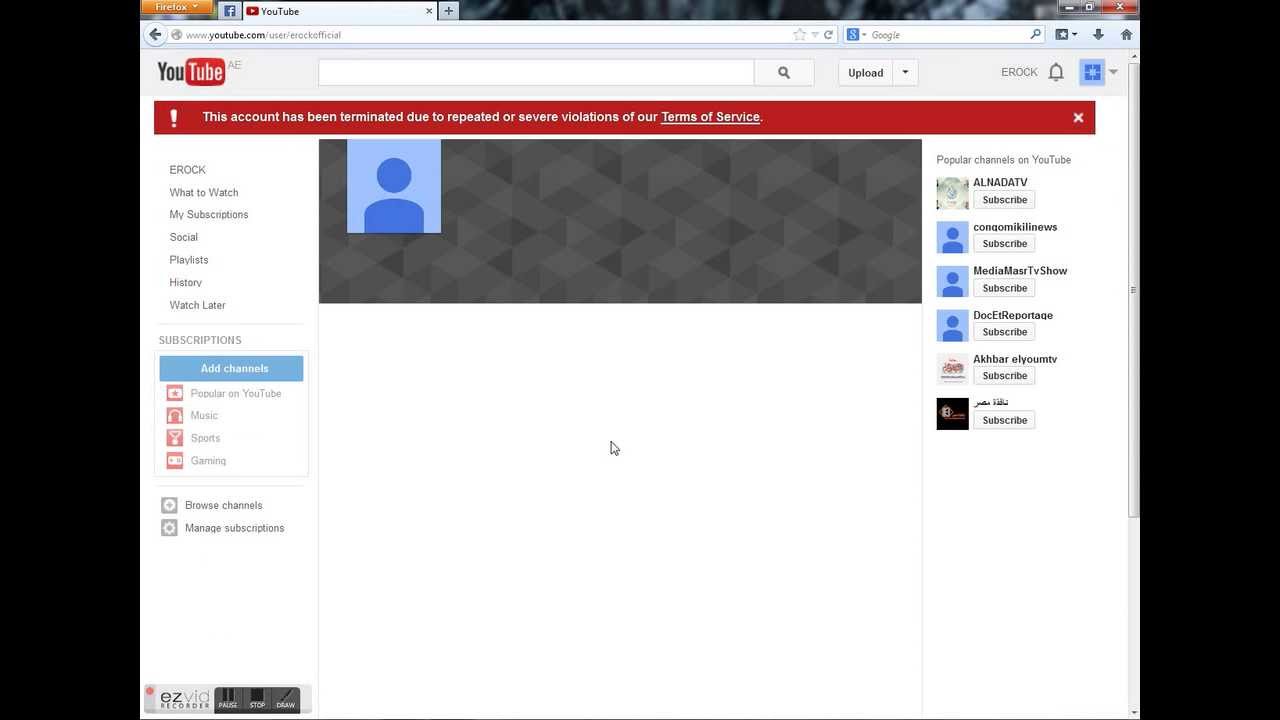
Task: Click the Upload button
Action: 866,72
